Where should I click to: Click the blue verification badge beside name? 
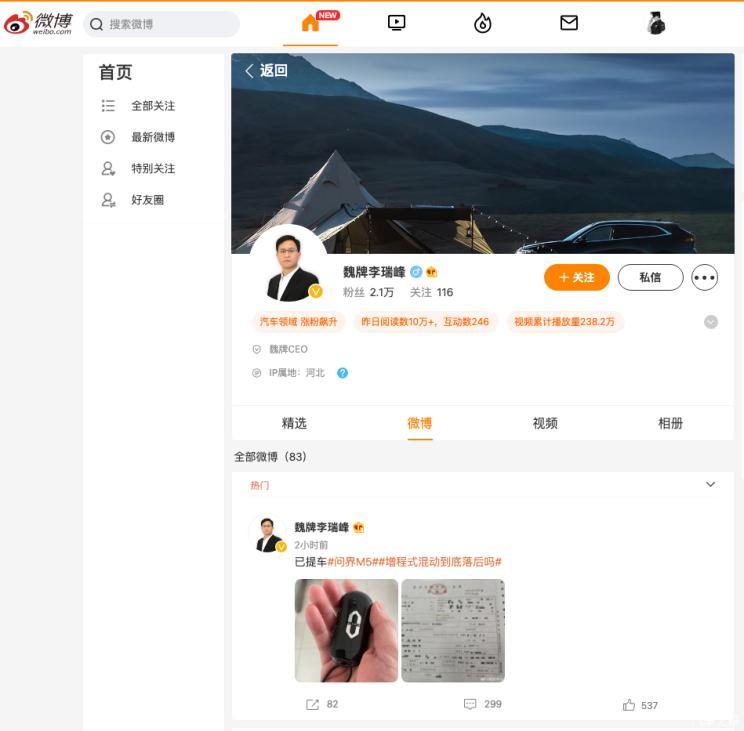coord(416,272)
